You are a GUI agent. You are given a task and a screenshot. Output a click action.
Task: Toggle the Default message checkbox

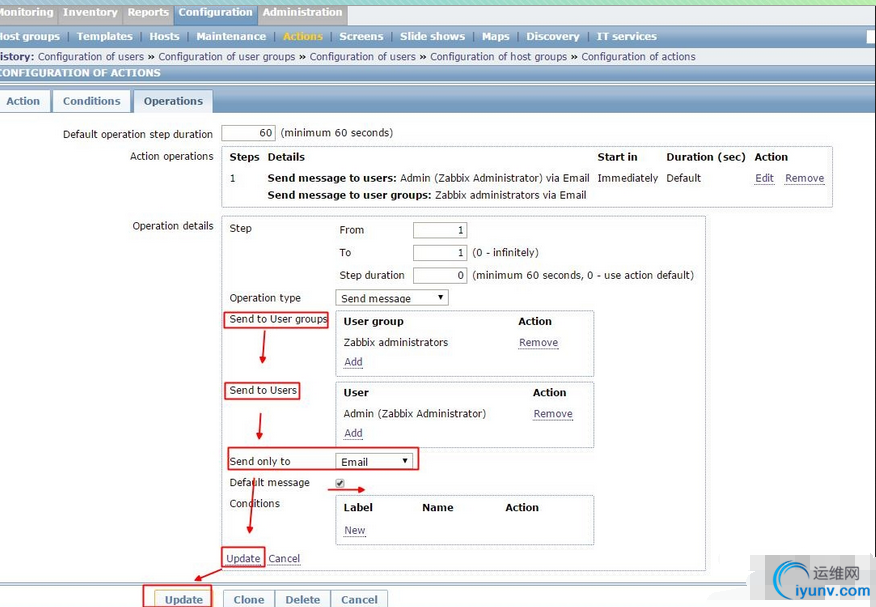pos(340,483)
